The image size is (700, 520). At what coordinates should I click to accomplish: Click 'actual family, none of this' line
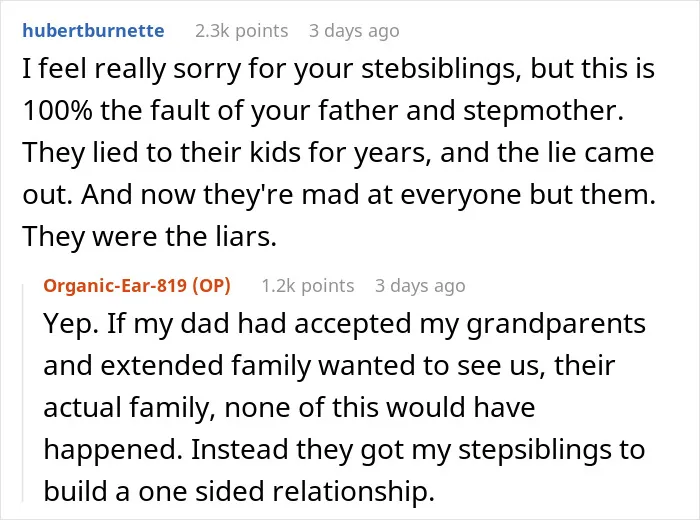coord(289,408)
